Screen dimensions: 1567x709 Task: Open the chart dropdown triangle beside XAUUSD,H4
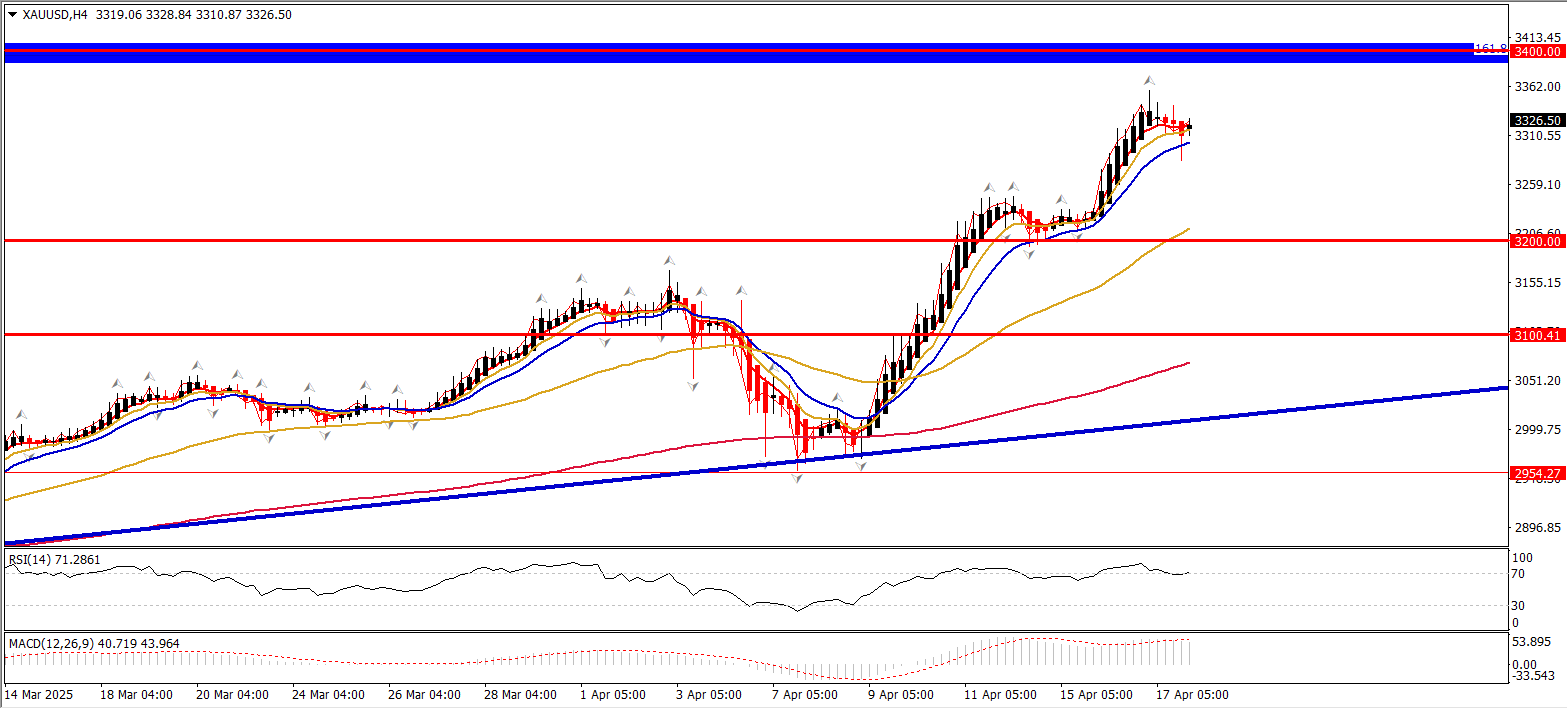click(12, 15)
